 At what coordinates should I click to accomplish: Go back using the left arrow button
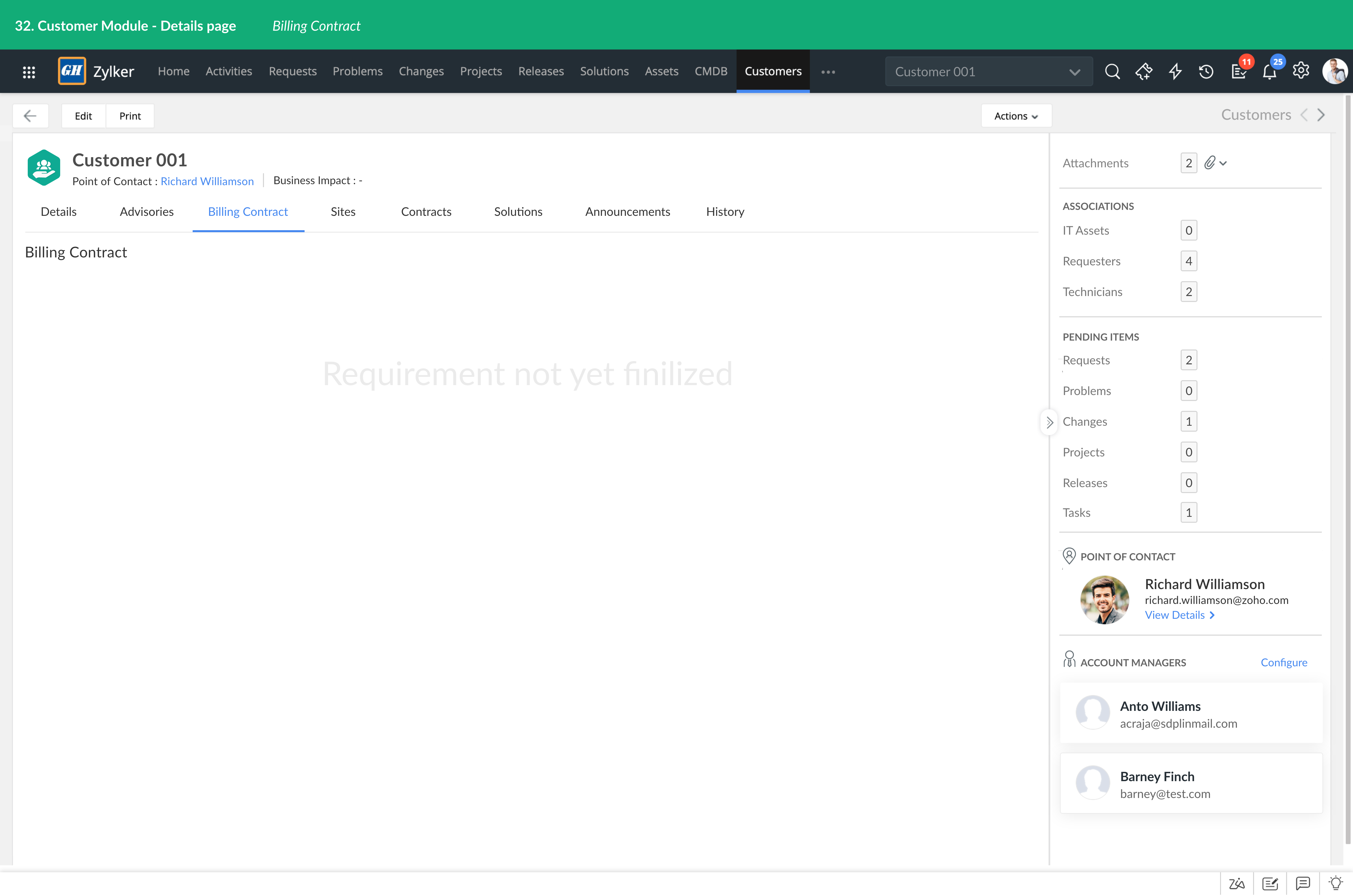pyautogui.click(x=30, y=116)
